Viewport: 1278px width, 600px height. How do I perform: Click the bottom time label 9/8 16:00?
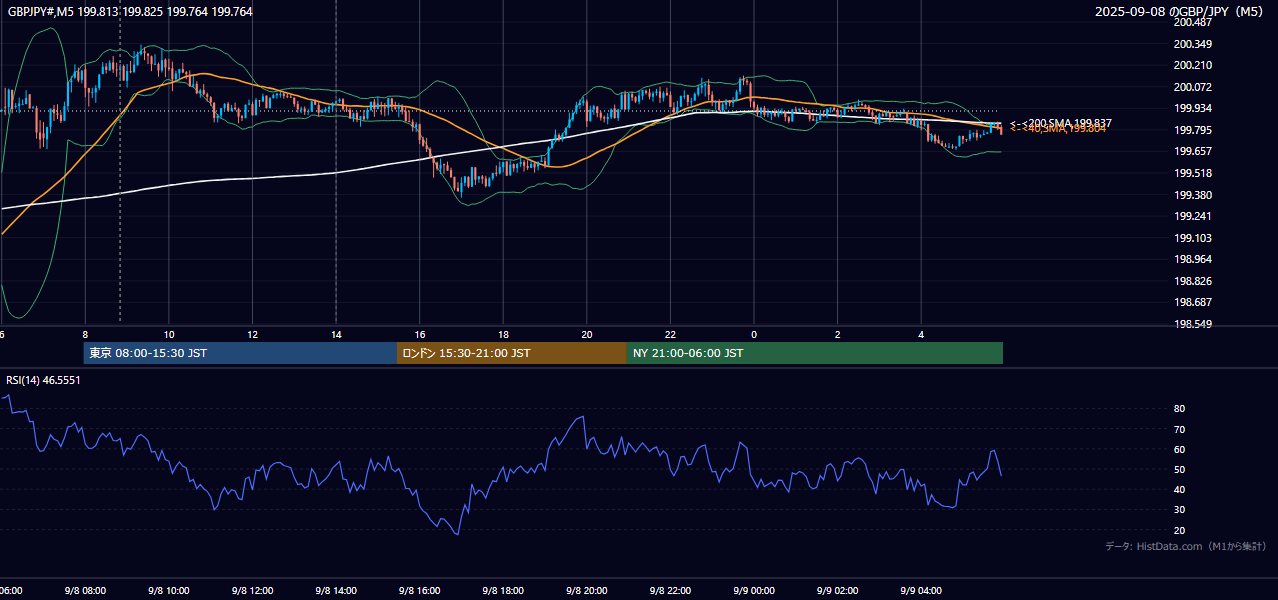click(x=420, y=590)
